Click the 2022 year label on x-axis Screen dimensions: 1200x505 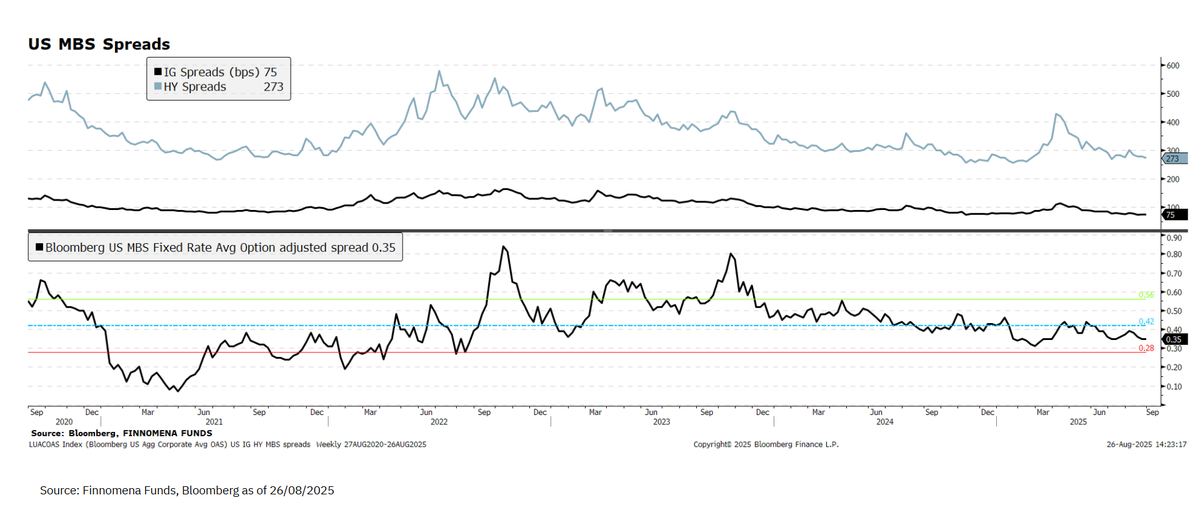click(x=437, y=422)
